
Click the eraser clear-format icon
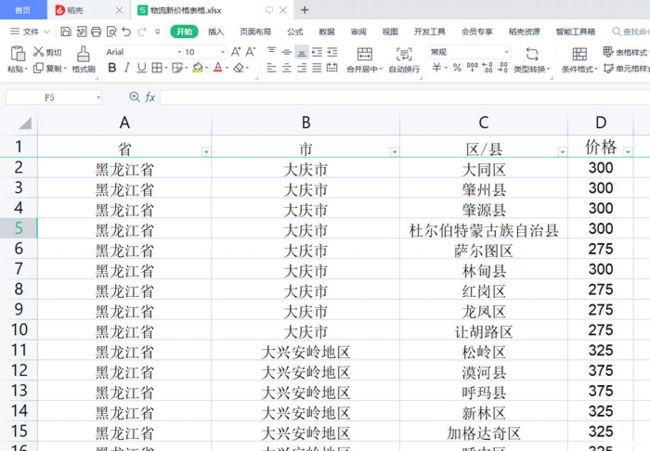pos(238,68)
